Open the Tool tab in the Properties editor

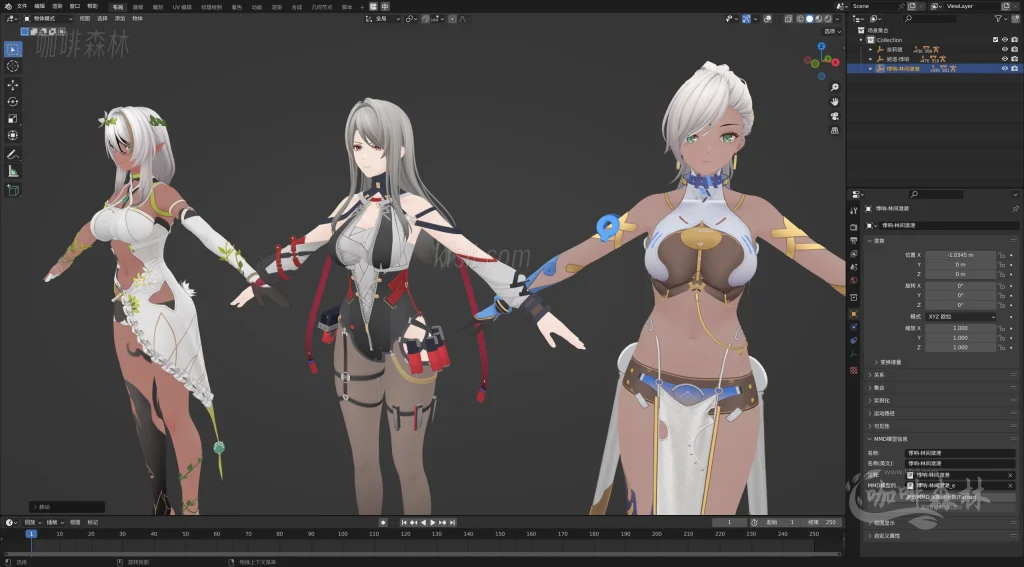[854, 210]
